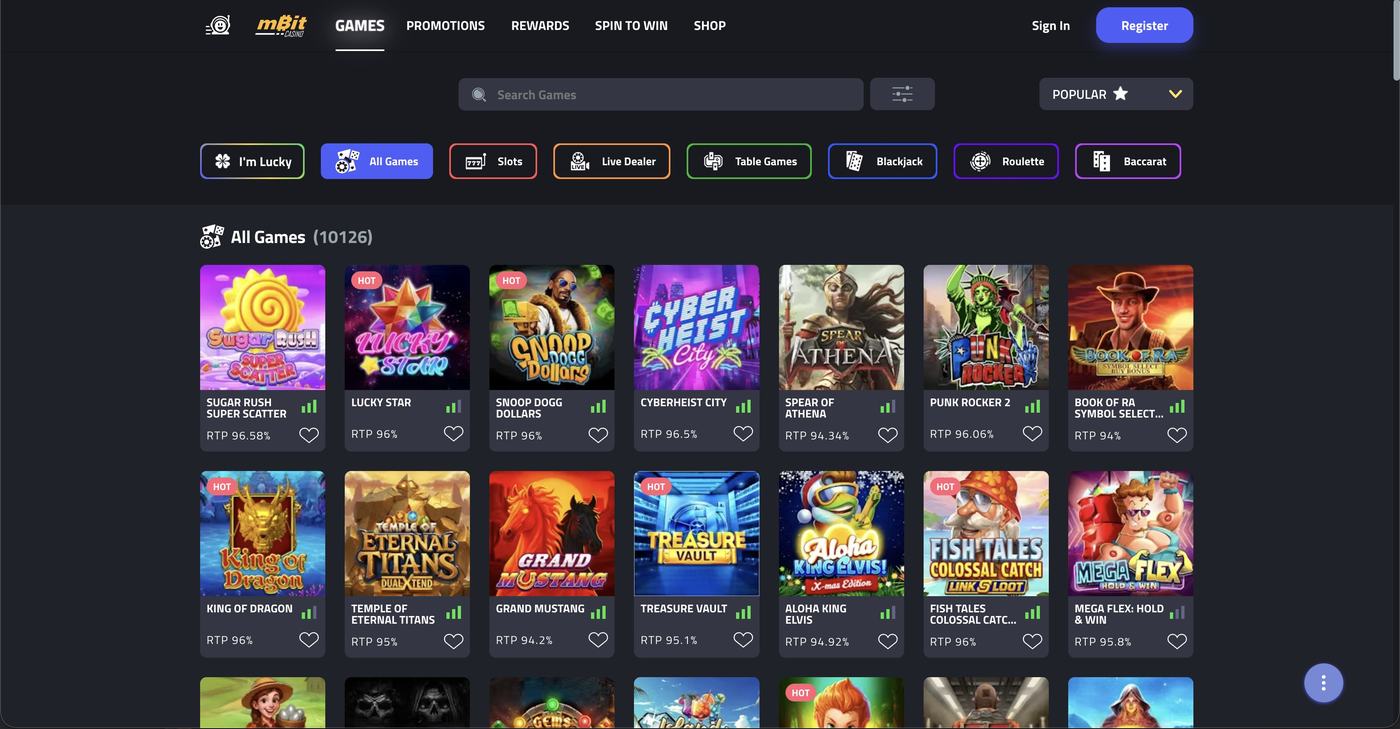Viewport: 1400px width, 729px height.
Task: Click the "RTP 96.58%" text
Action: (238, 436)
